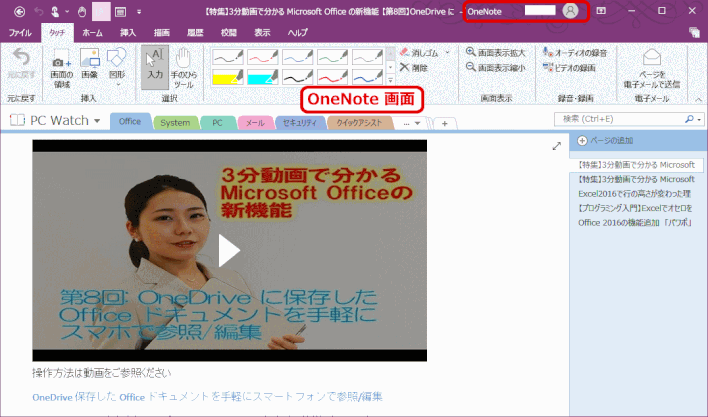
Task: Choose the thick blue pen in bottom row
Action: point(367,77)
